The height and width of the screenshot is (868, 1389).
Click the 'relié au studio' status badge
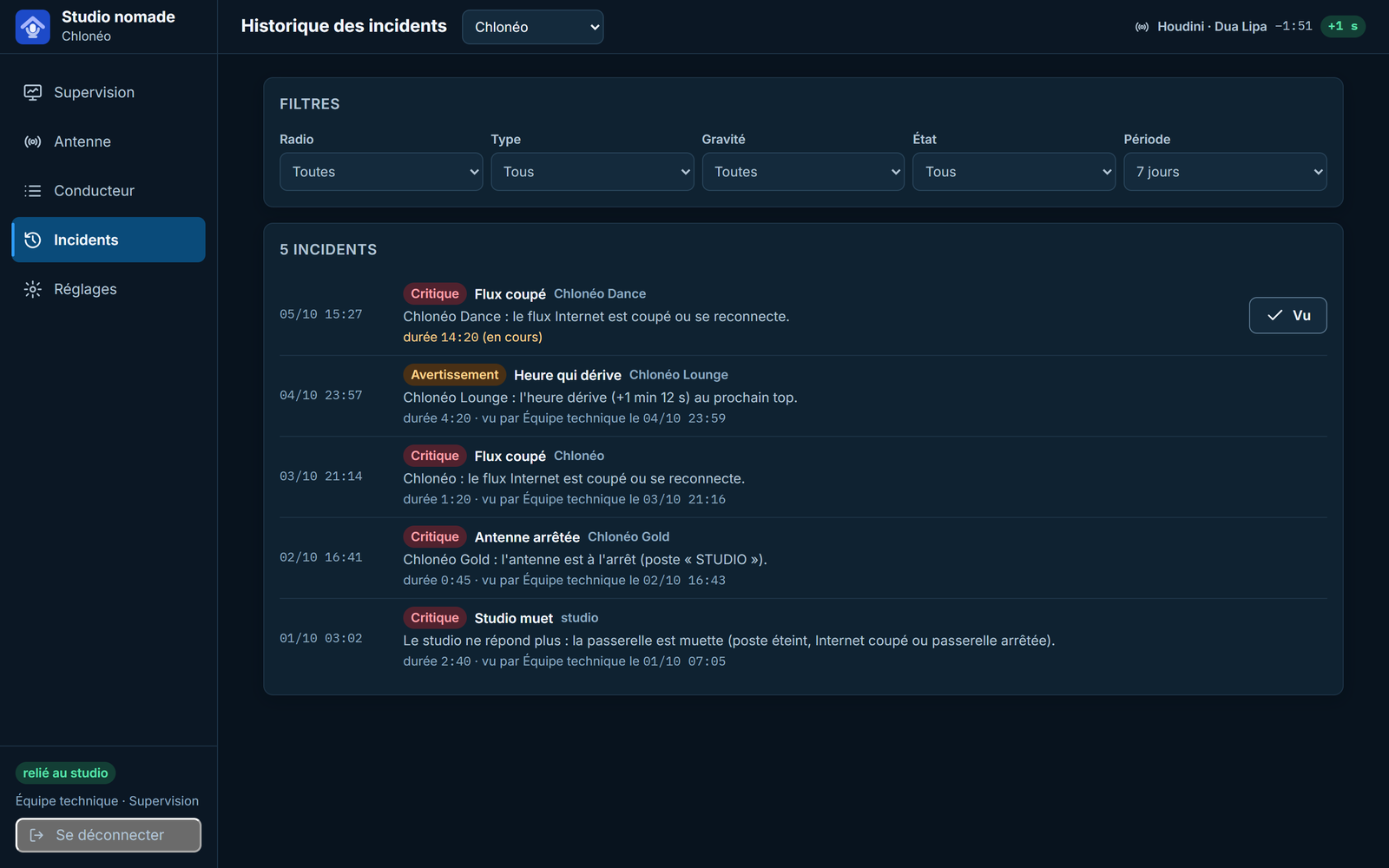tap(65, 773)
